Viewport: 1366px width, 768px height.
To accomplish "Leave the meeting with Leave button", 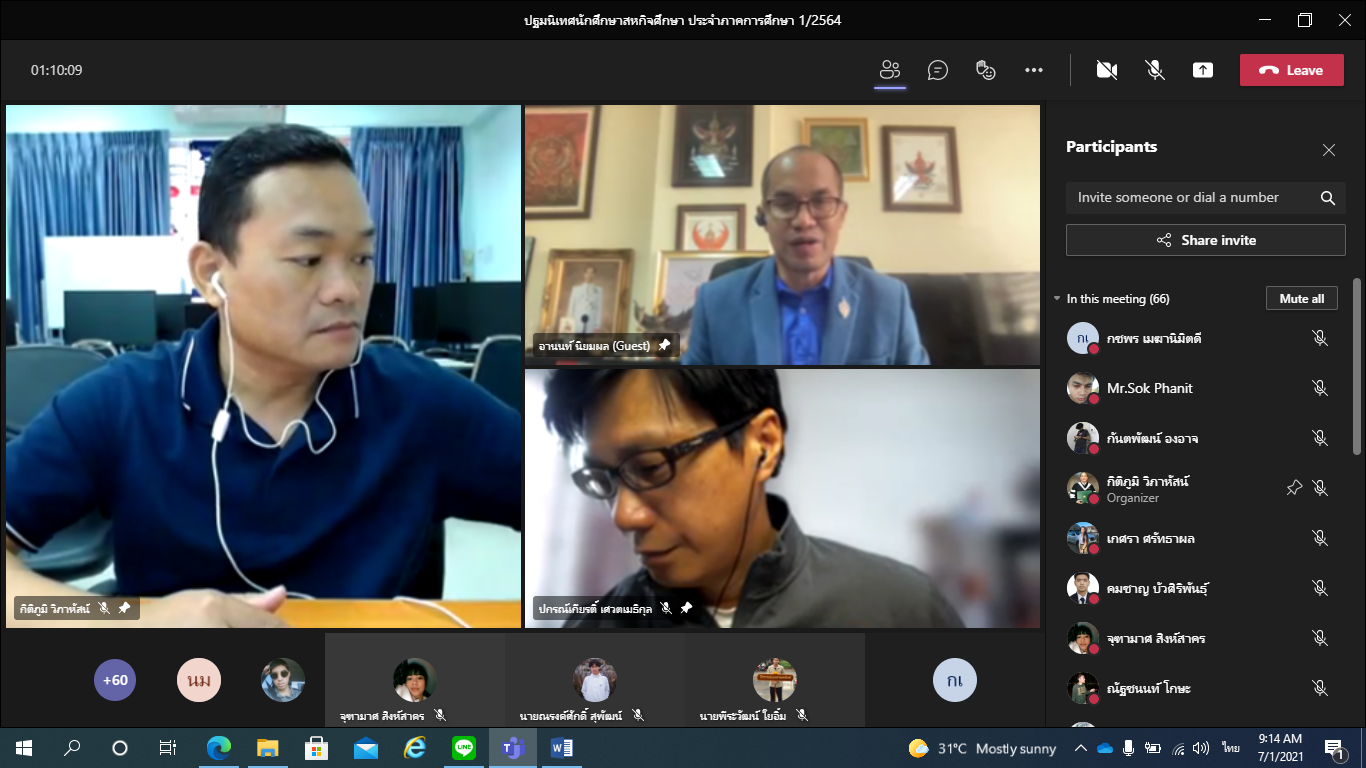I will (x=1291, y=70).
